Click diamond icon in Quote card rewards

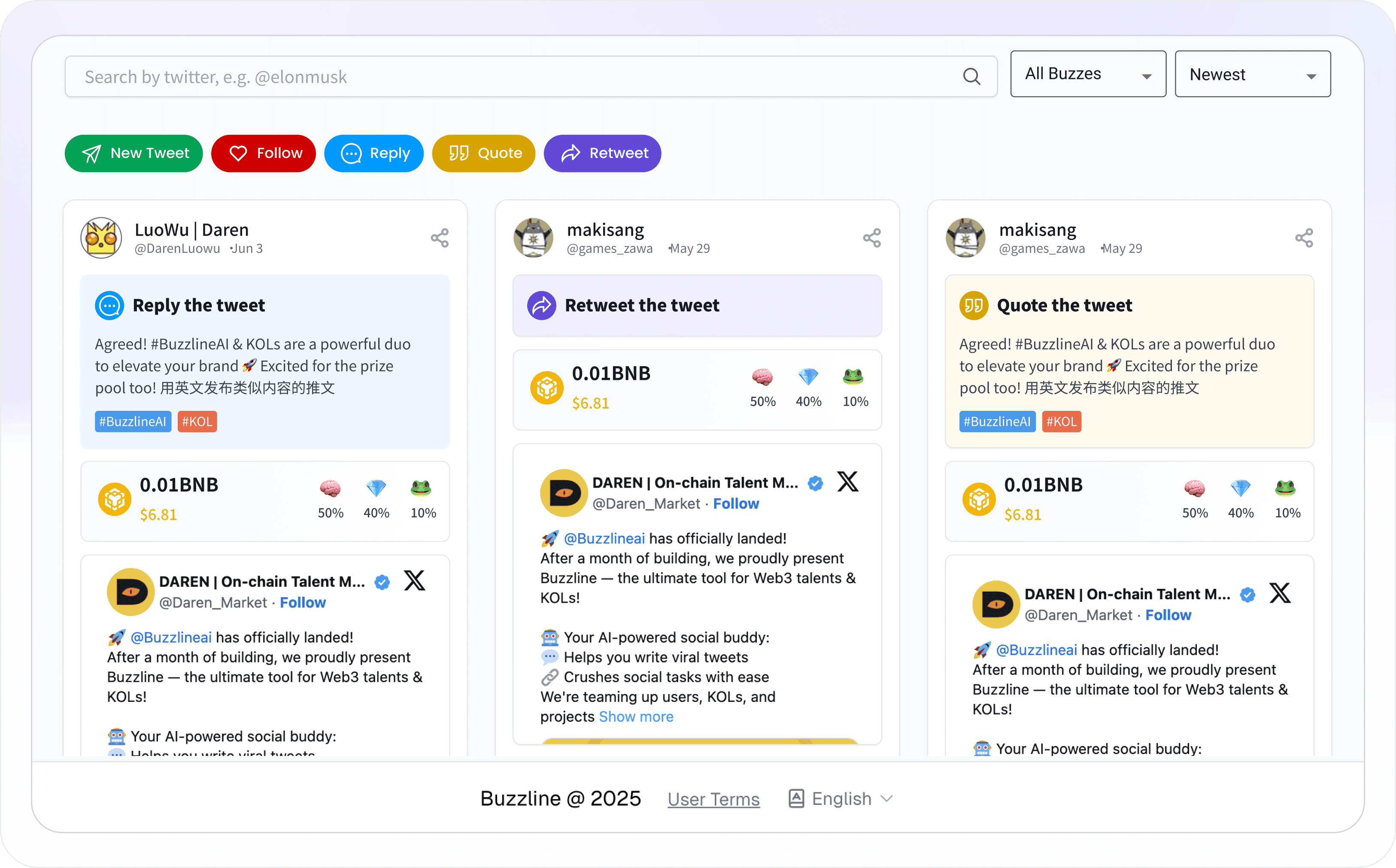pos(1241,489)
